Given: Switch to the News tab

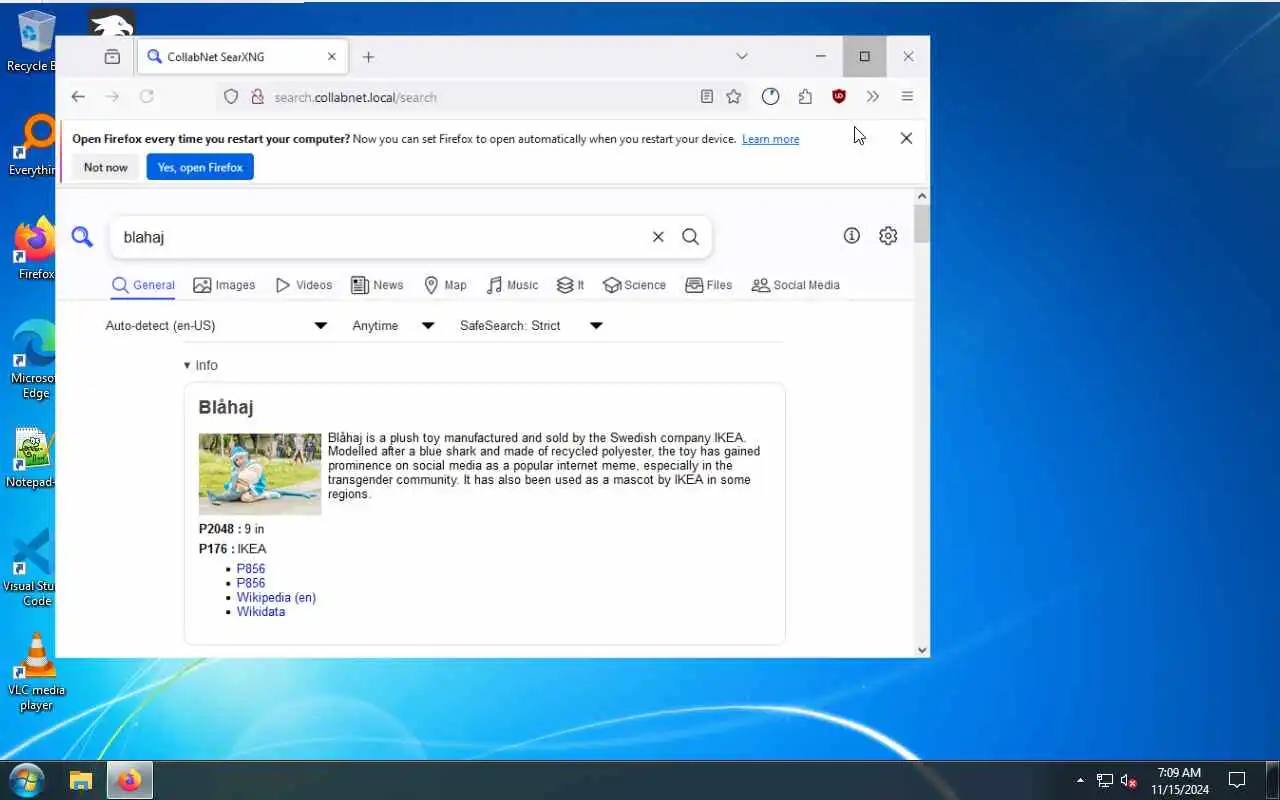Looking at the screenshot, I should [377, 285].
